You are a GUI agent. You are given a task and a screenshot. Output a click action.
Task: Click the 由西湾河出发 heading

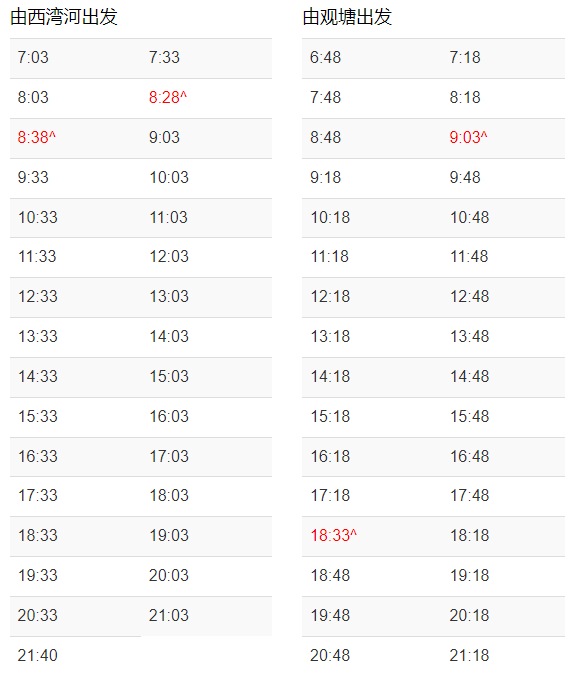click(x=64, y=17)
